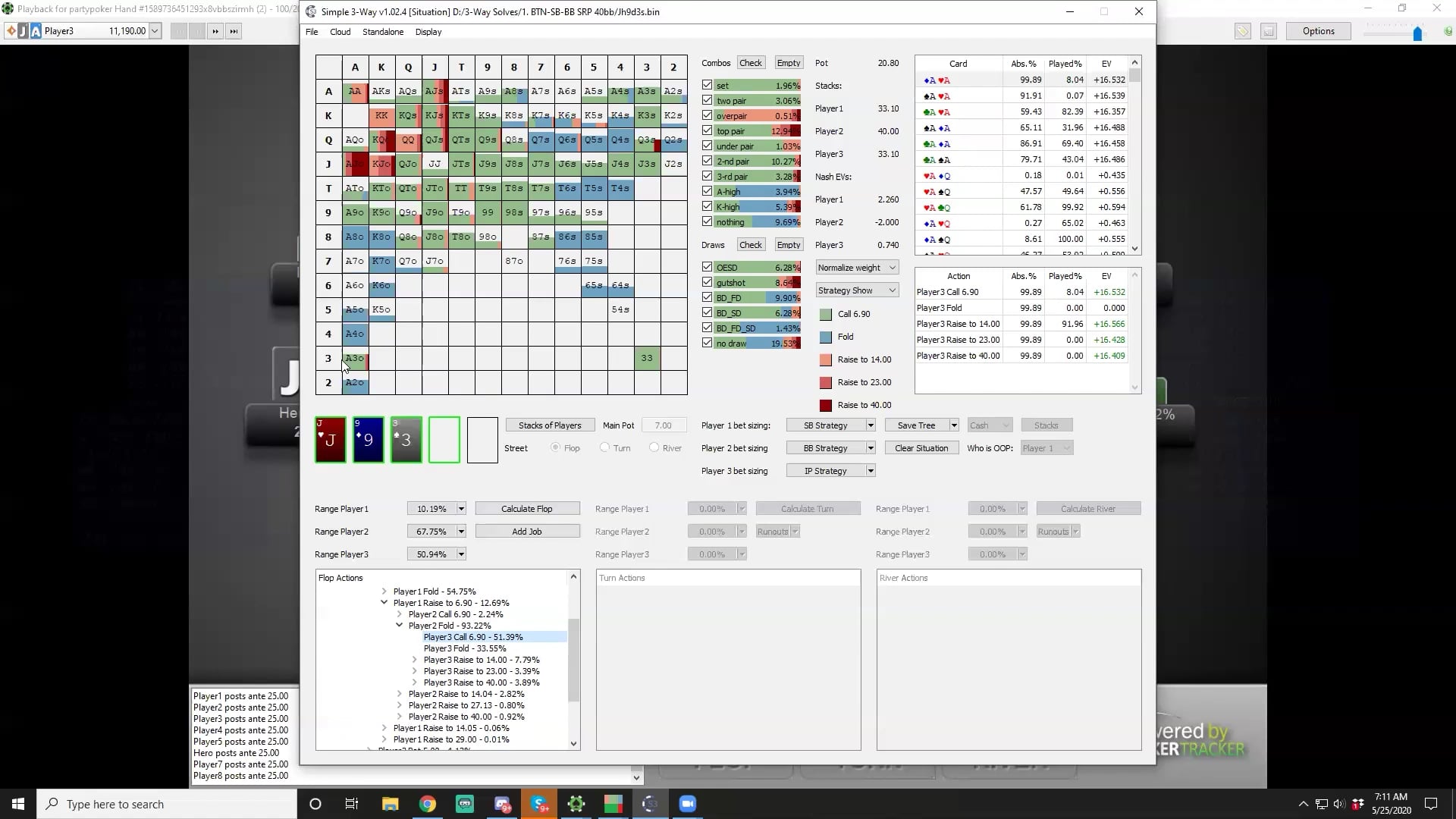Viewport: 1456px width, 819px height.
Task: Open the Display menu
Action: (x=428, y=32)
